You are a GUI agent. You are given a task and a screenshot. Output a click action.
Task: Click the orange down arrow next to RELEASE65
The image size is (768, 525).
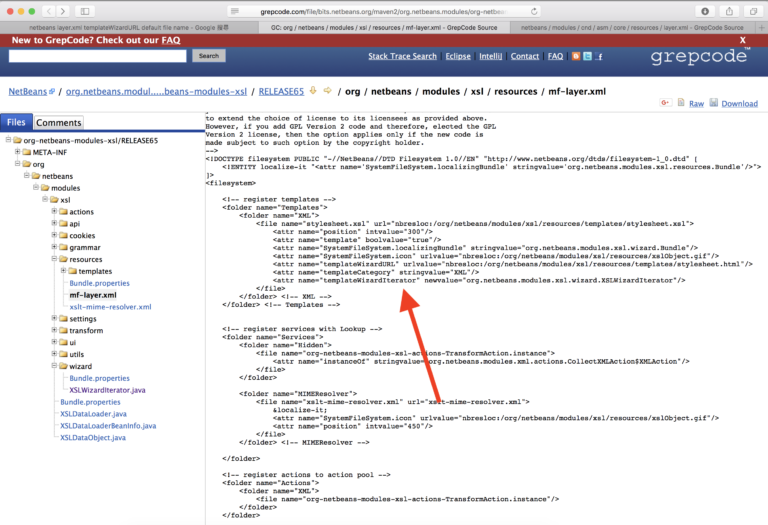coord(313,91)
